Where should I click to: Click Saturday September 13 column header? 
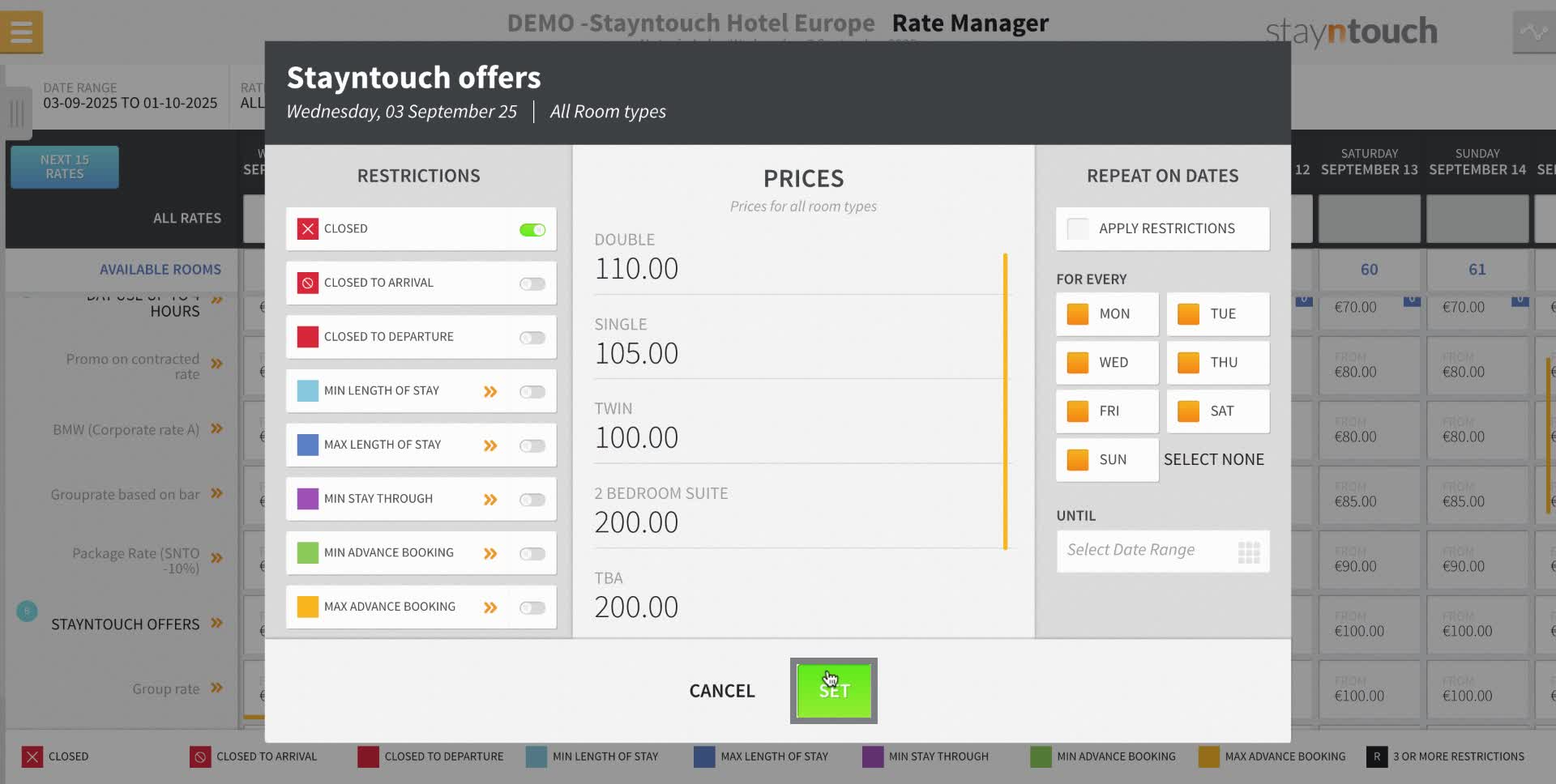coord(1369,162)
